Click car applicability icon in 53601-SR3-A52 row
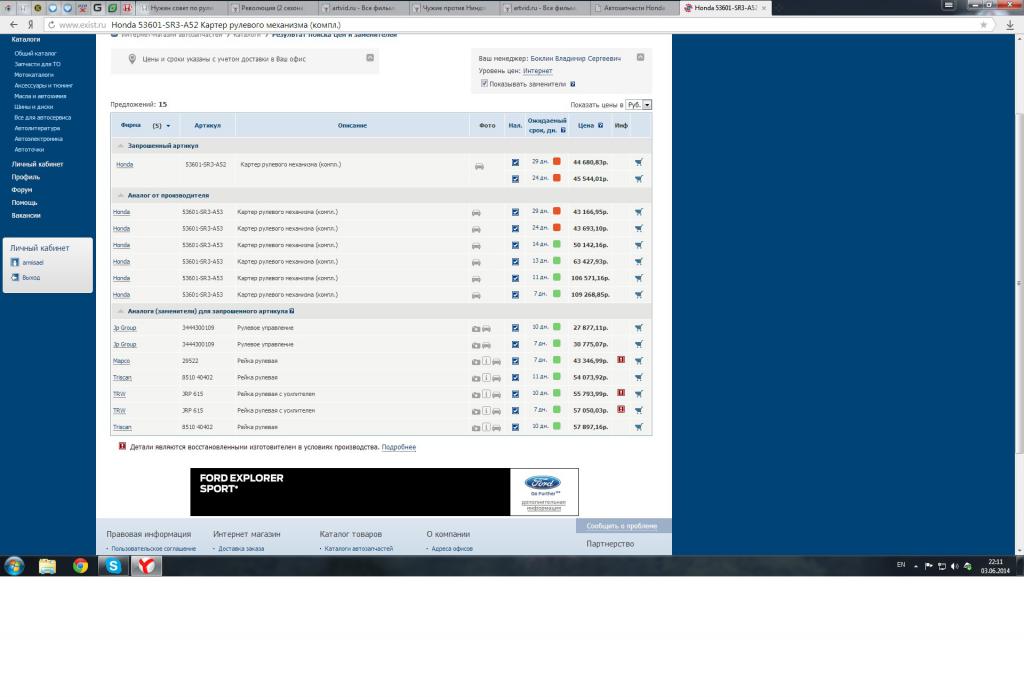This screenshot has width=1024, height=697. click(x=479, y=166)
